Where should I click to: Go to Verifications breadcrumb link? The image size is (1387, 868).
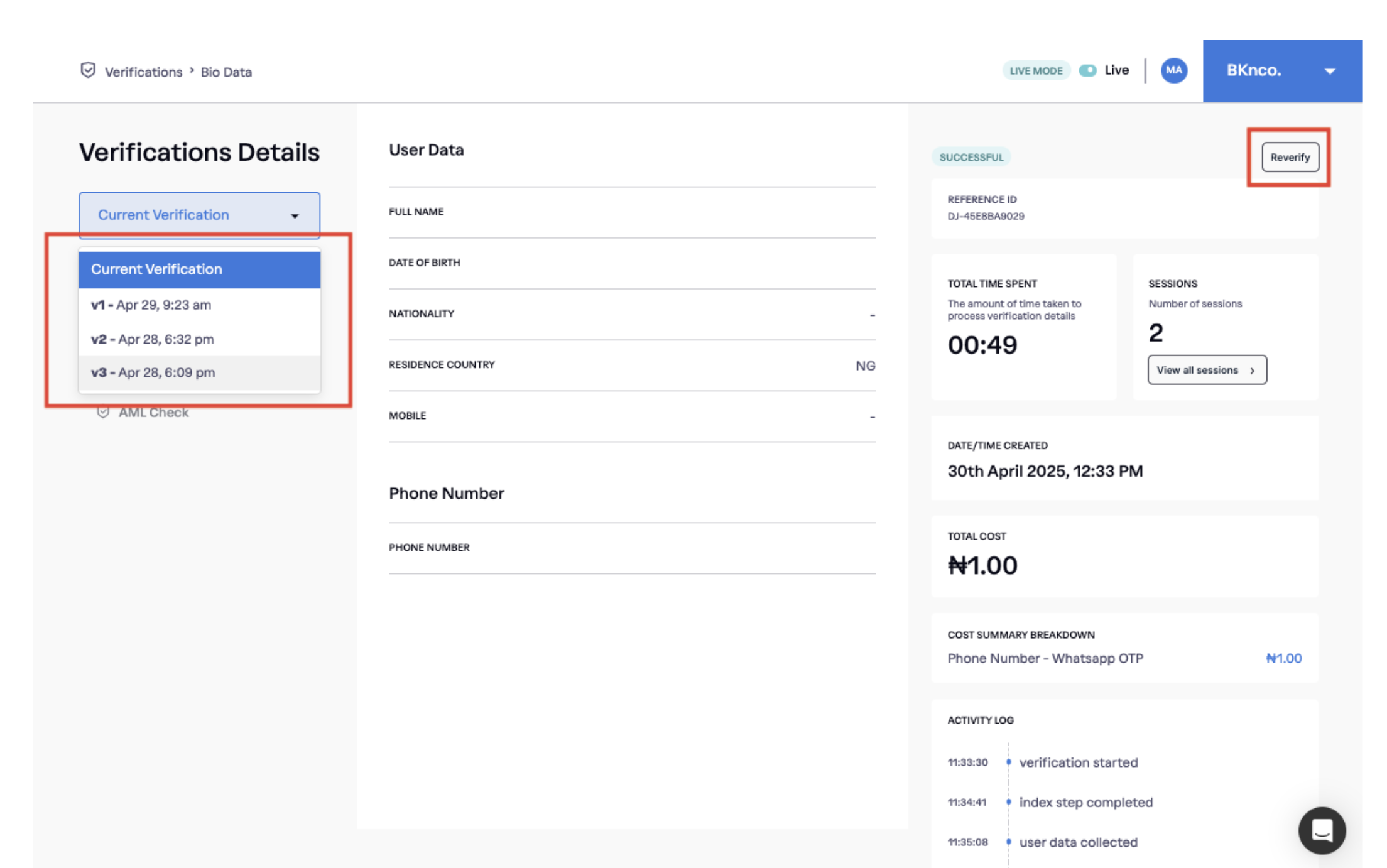(143, 72)
